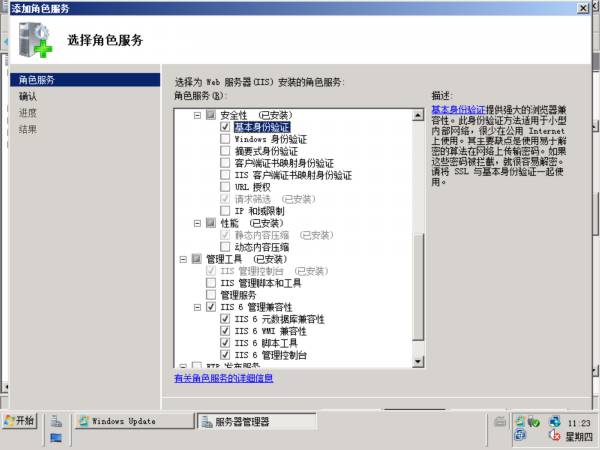Uncheck IIS 6 WMI 兼容性 checkbox

pyautogui.click(x=225, y=331)
